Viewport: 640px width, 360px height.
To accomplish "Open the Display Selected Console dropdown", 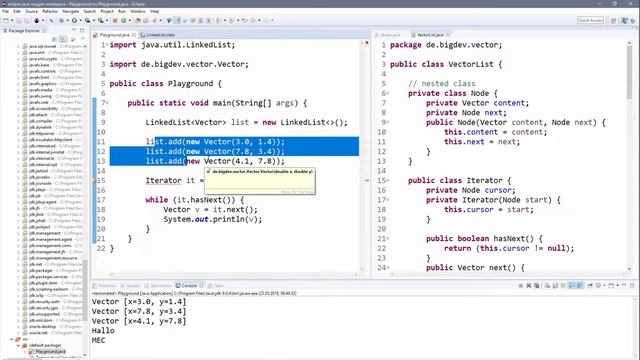I will (604, 285).
